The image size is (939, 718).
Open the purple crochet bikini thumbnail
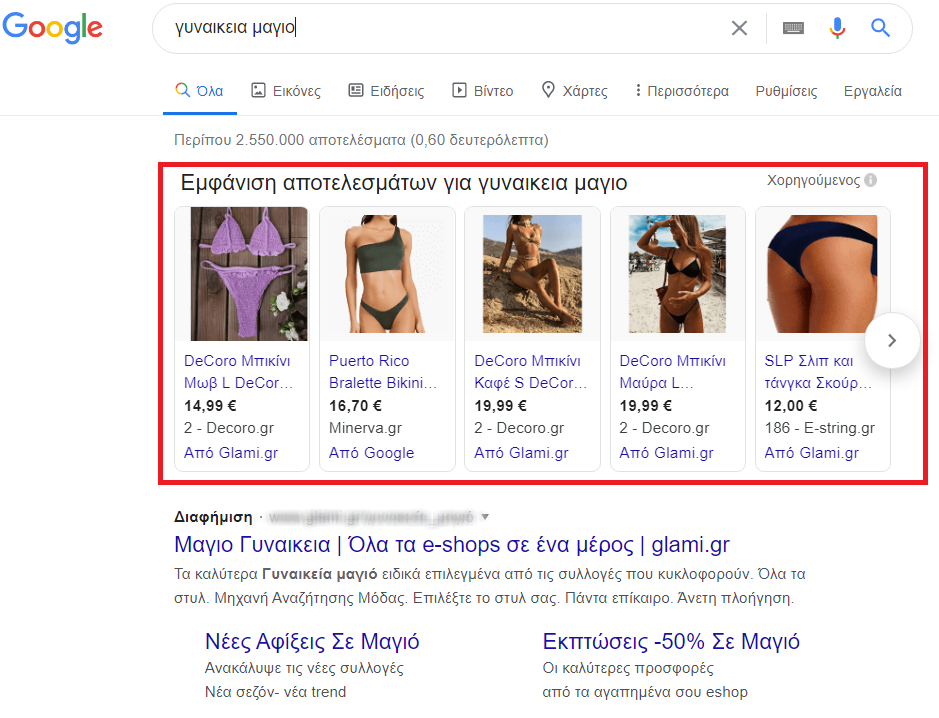coord(249,274)
